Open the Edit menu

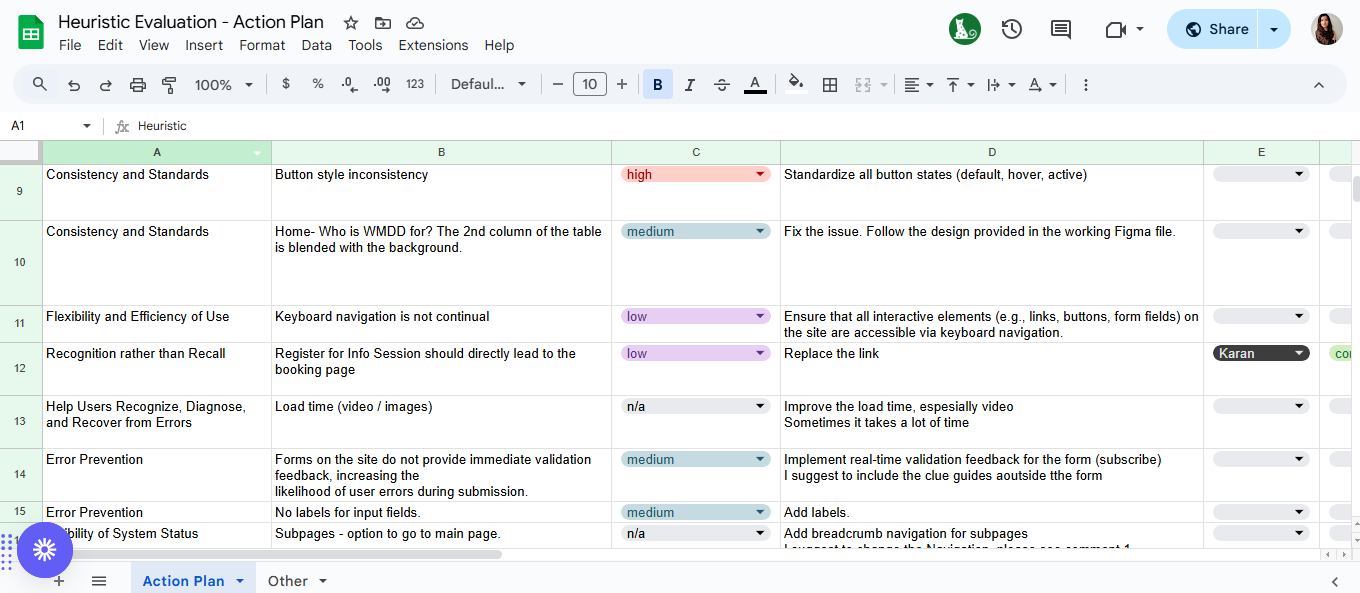(110, 45)
